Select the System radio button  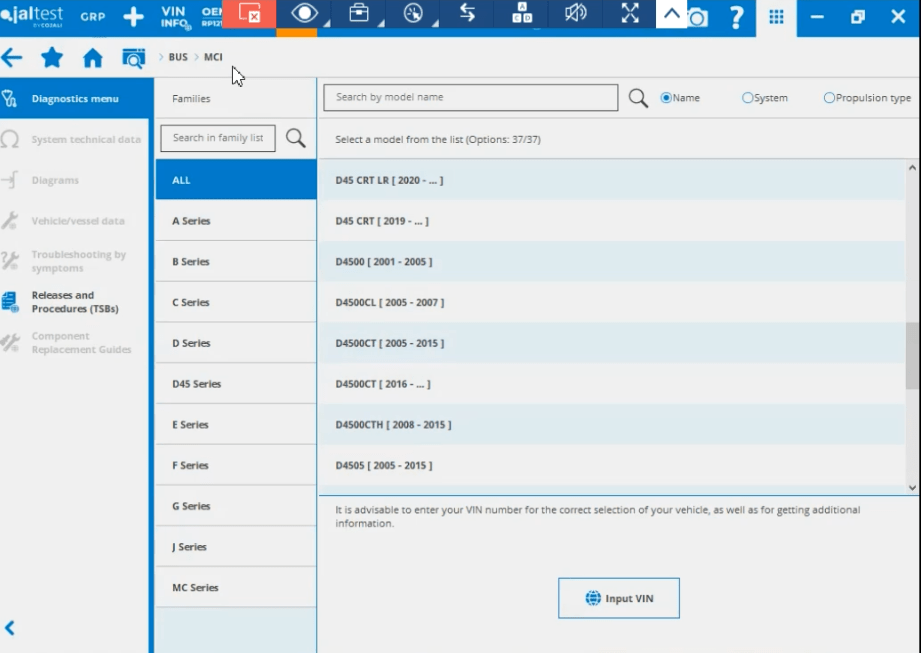tap(747, 98)
